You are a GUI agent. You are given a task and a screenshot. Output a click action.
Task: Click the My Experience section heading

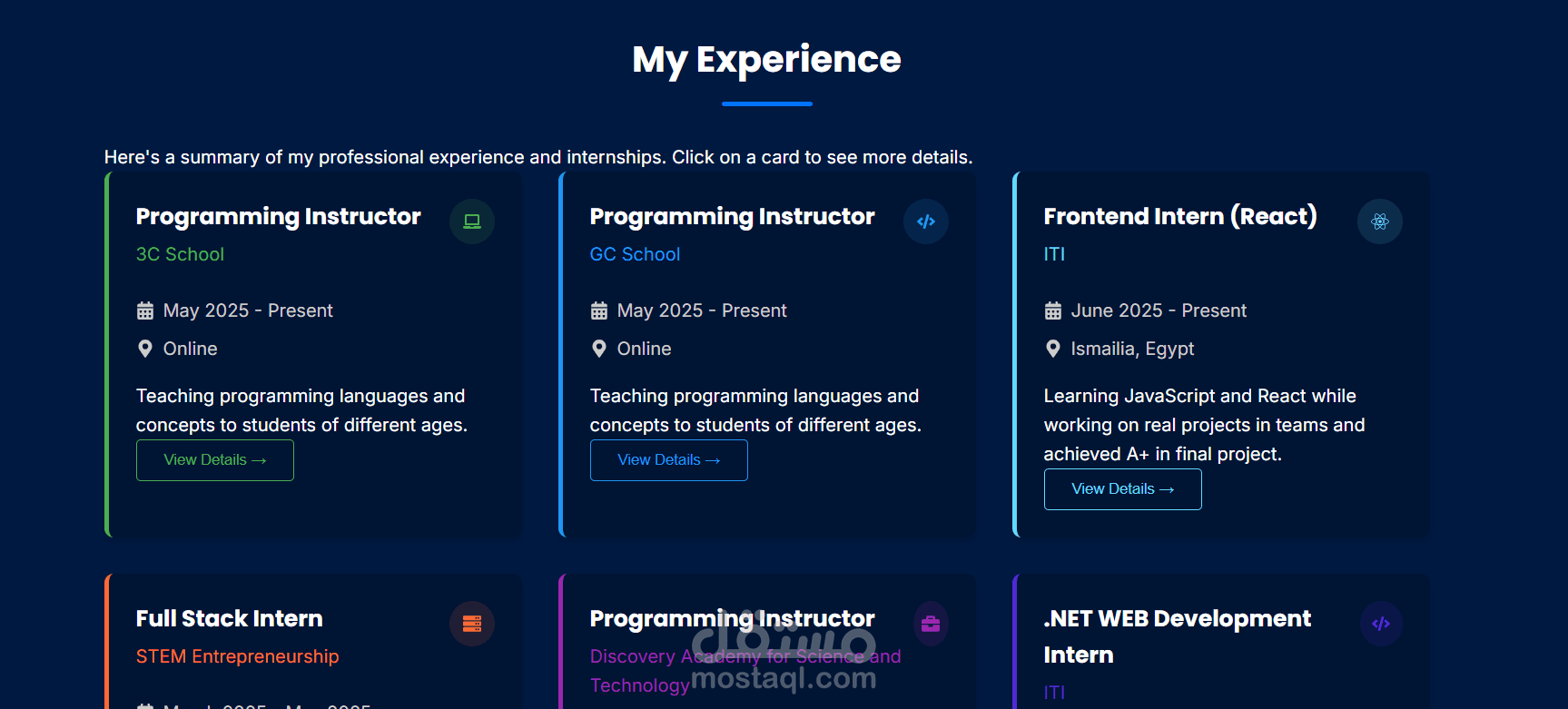(766, 60)
